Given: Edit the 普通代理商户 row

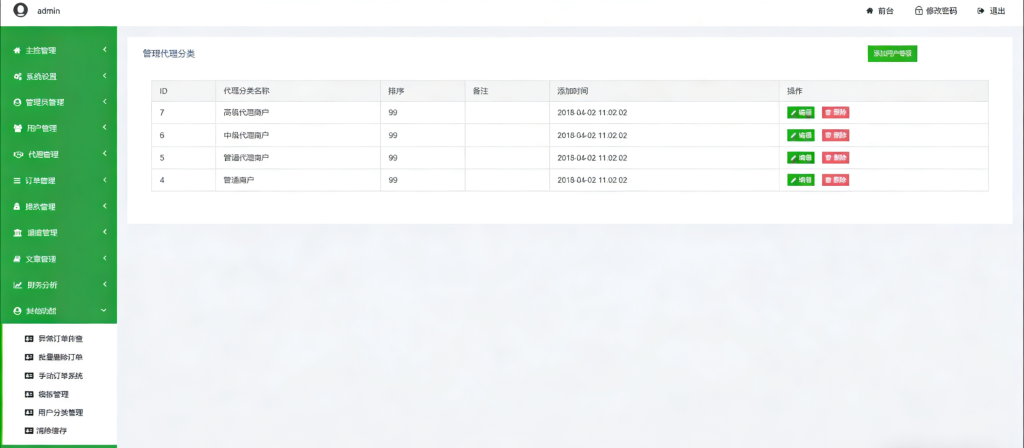Looking at the screenshot, I should pos(801,157).
